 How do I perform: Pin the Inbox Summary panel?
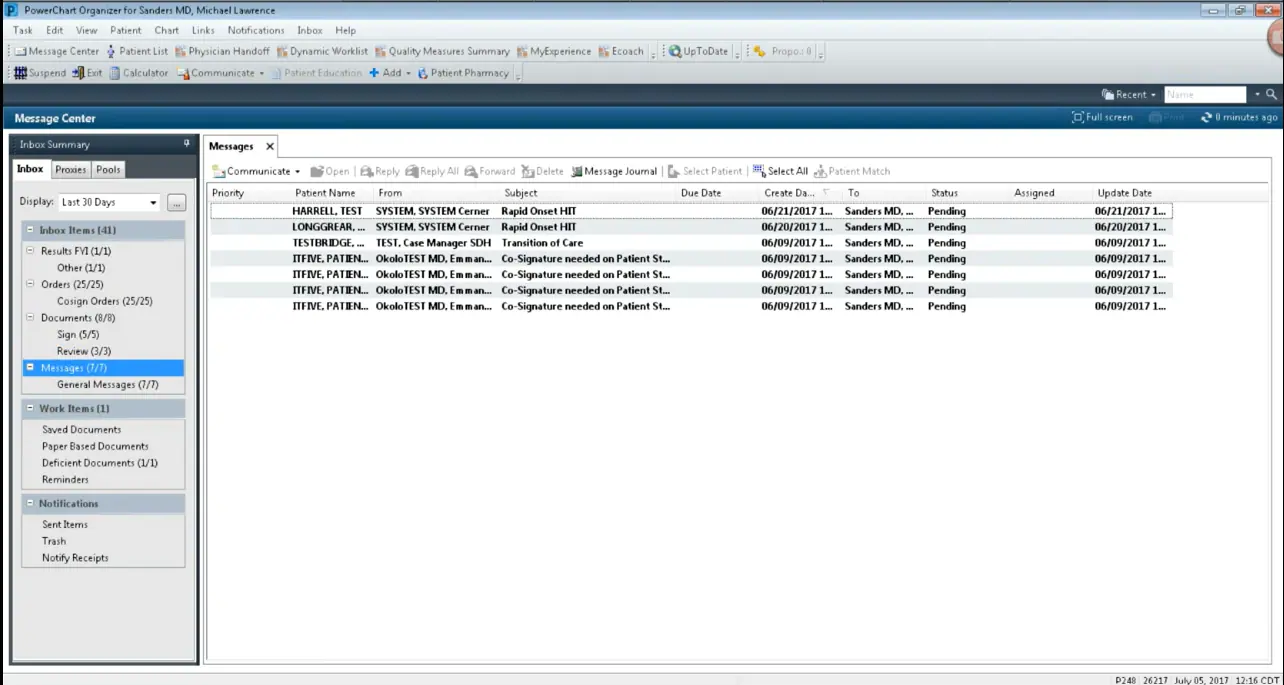(186, 143)
